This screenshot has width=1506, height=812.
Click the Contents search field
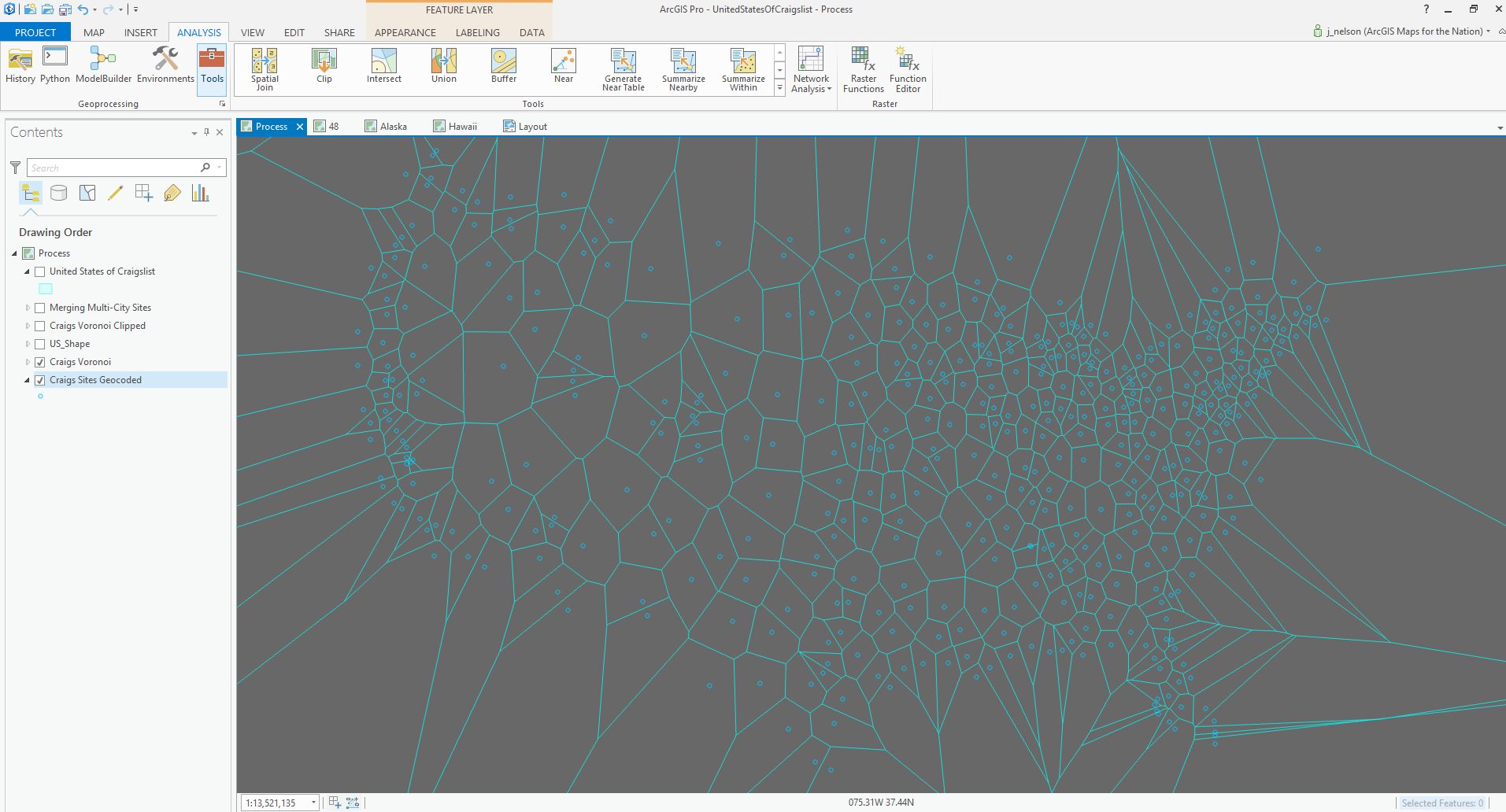click(113, 168)
